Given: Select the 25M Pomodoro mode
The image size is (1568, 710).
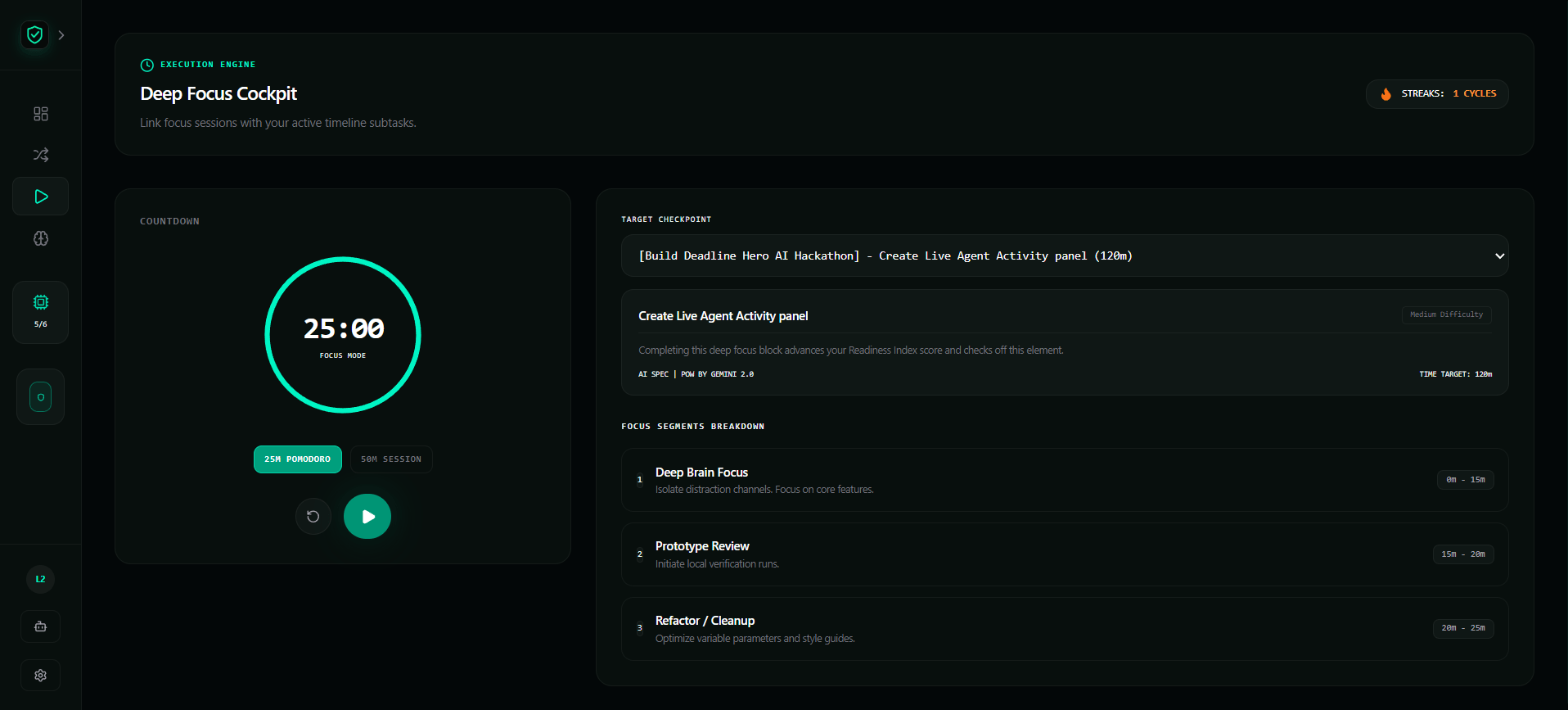Looking at the screenshot, I should pyautogui.click(x=298, y=459).
